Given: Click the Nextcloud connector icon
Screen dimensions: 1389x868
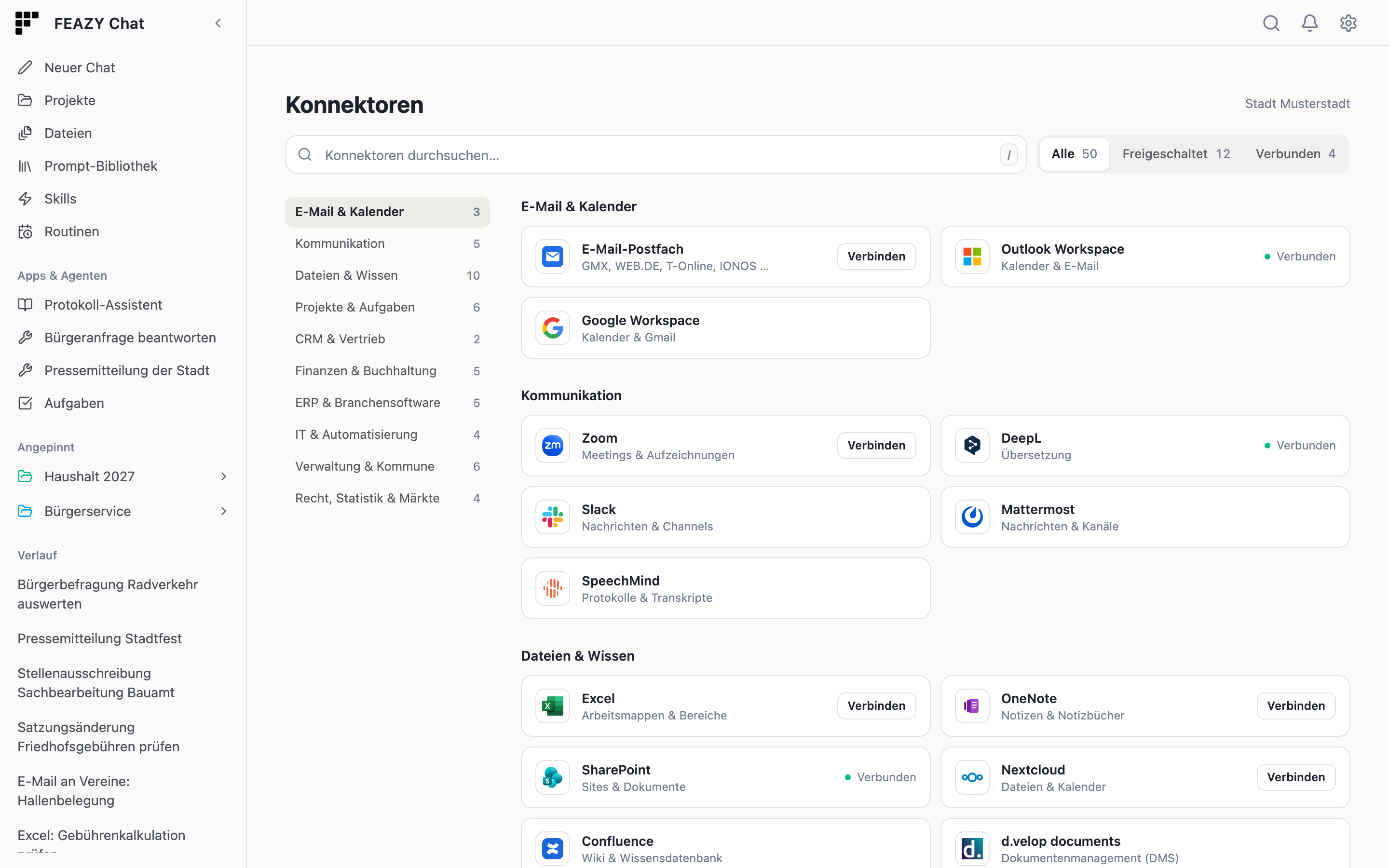Looking at the screenshot, I should (x=972, y=777).
